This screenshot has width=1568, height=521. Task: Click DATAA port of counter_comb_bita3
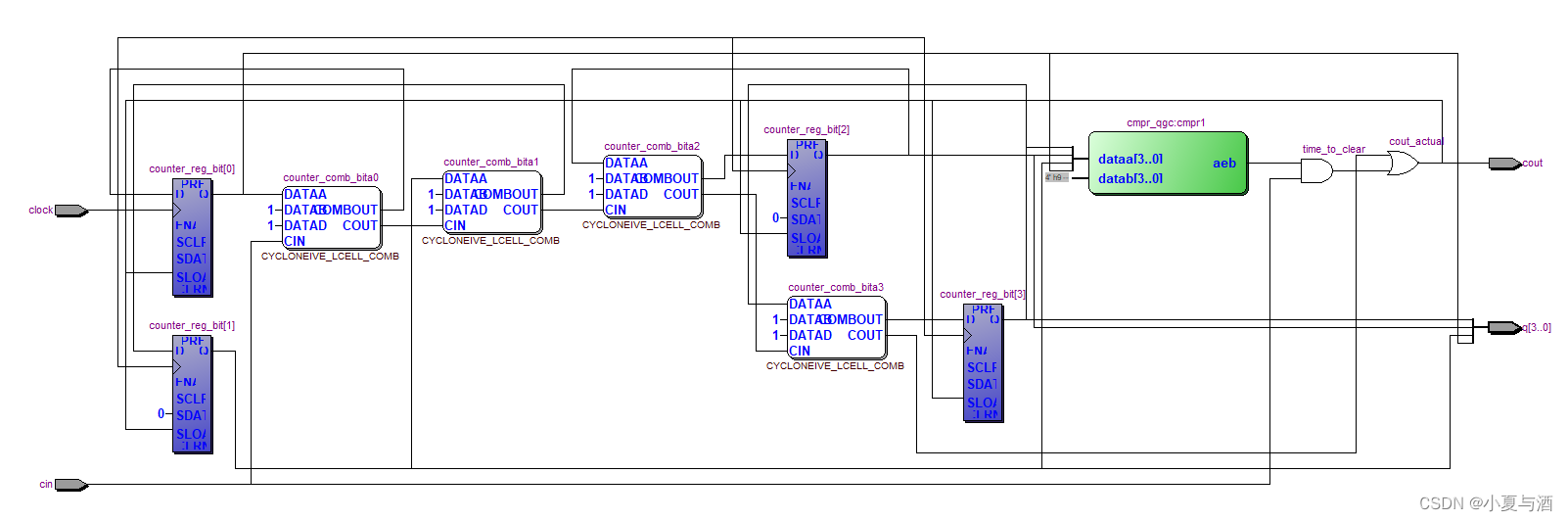click(810, 304)
